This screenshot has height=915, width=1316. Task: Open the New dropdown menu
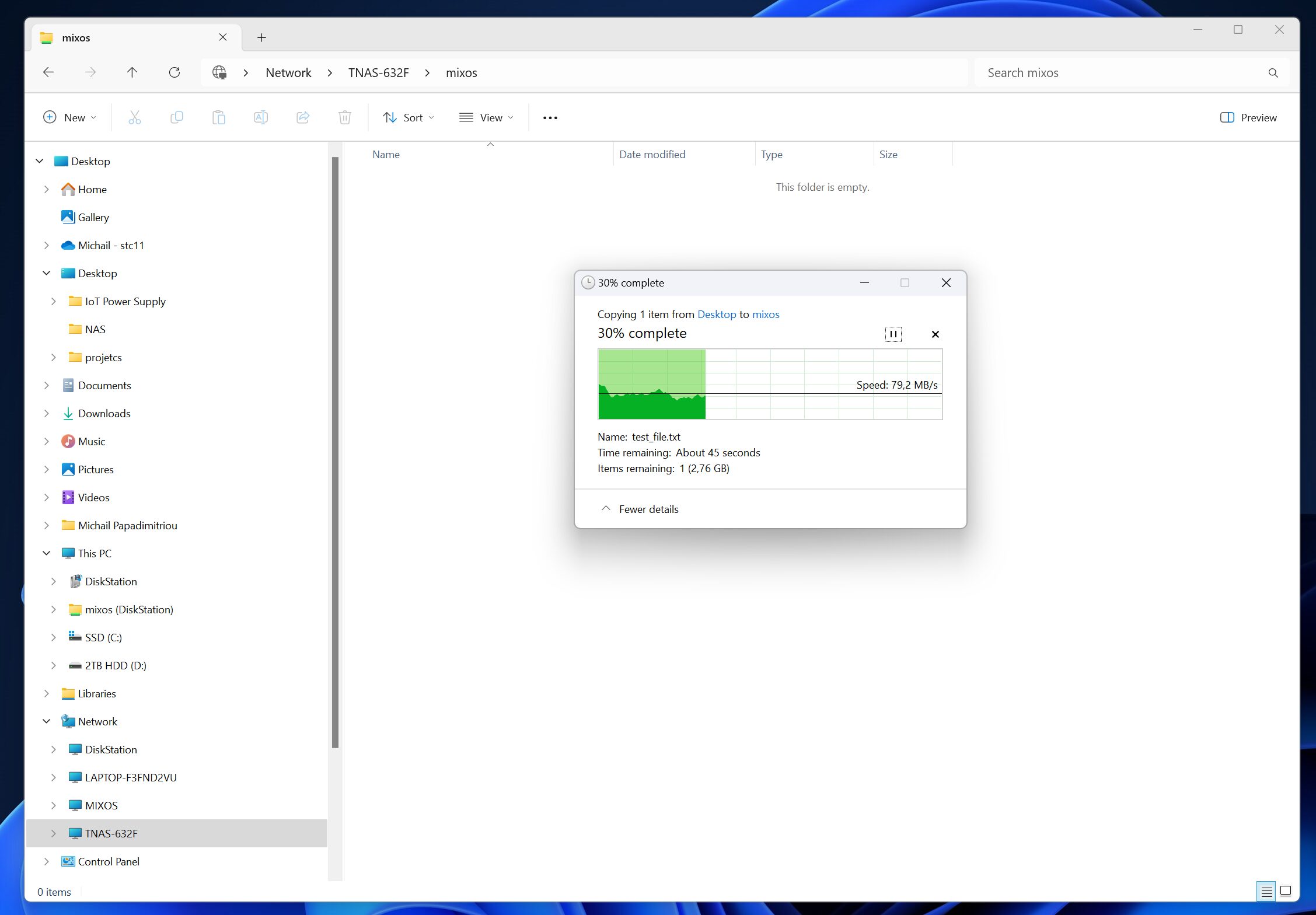pos(69,118)
